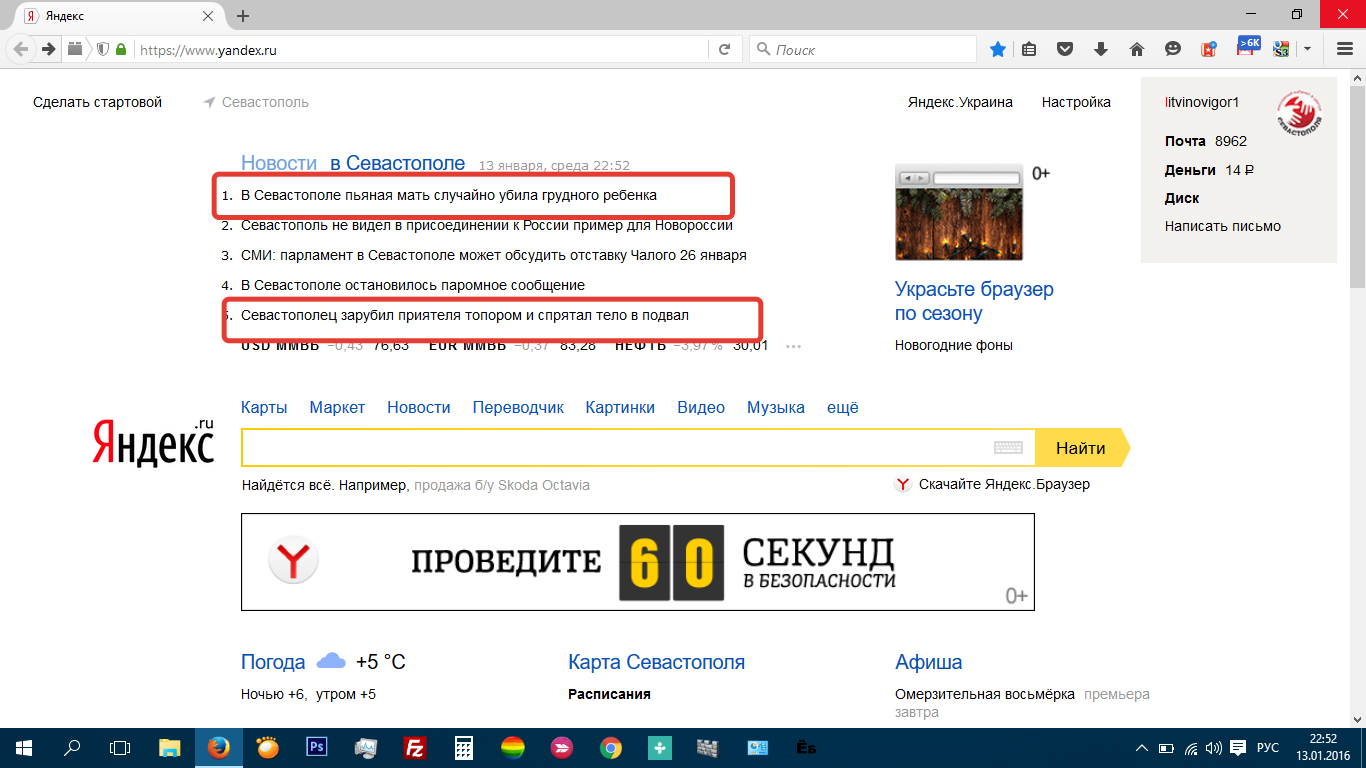This screenshot has height=768, width=1366.
Task: Open Украсьте браузер по сезону link
Action: point(974,301)
